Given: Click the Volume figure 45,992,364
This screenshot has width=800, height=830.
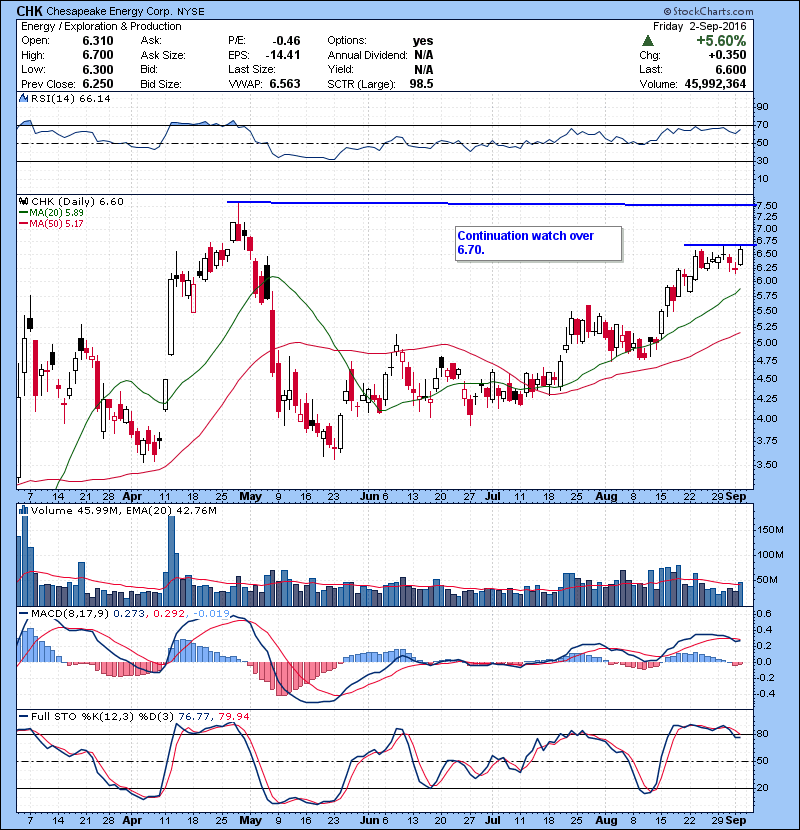Looking at the screenshot, I should coord(715,84).
